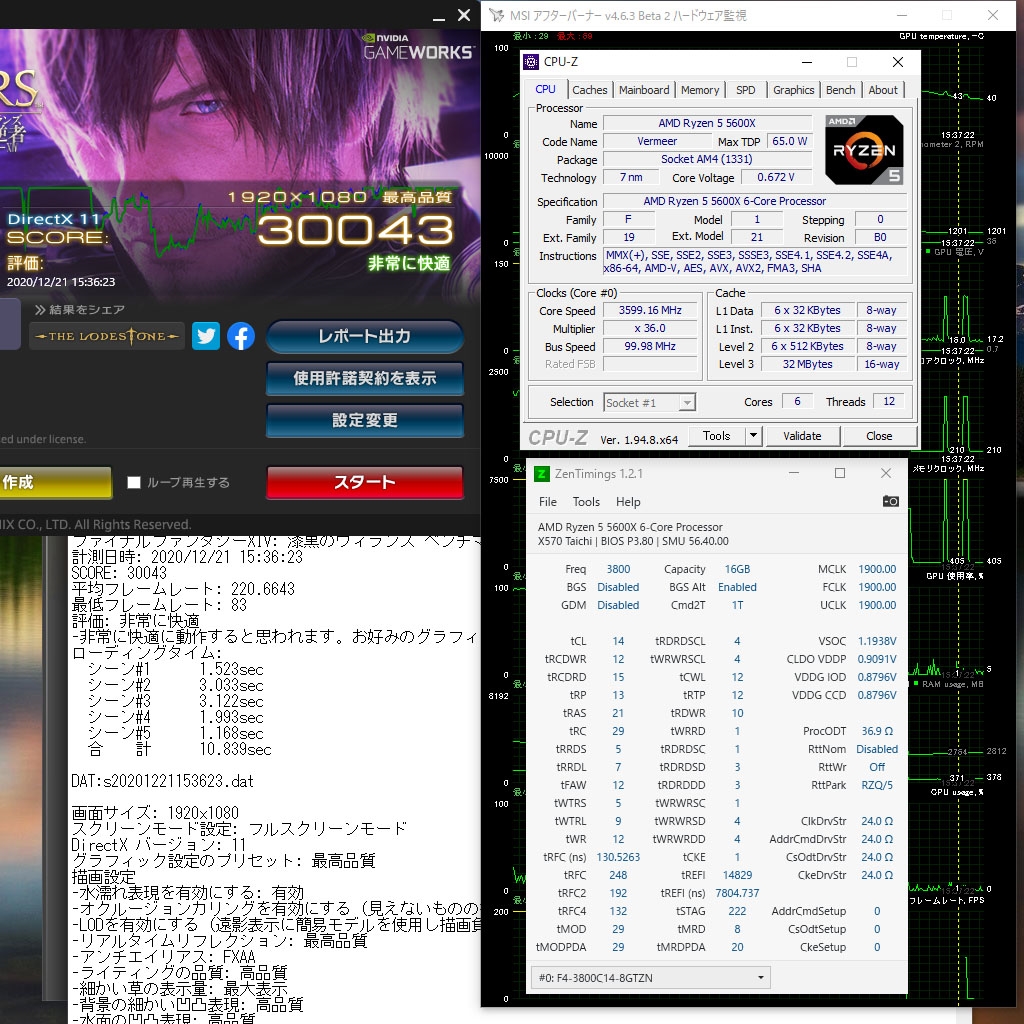Click the CPU-Z Threads value 12
The width and height of the screenshot is (1024, 1024).
click(889, 402)
